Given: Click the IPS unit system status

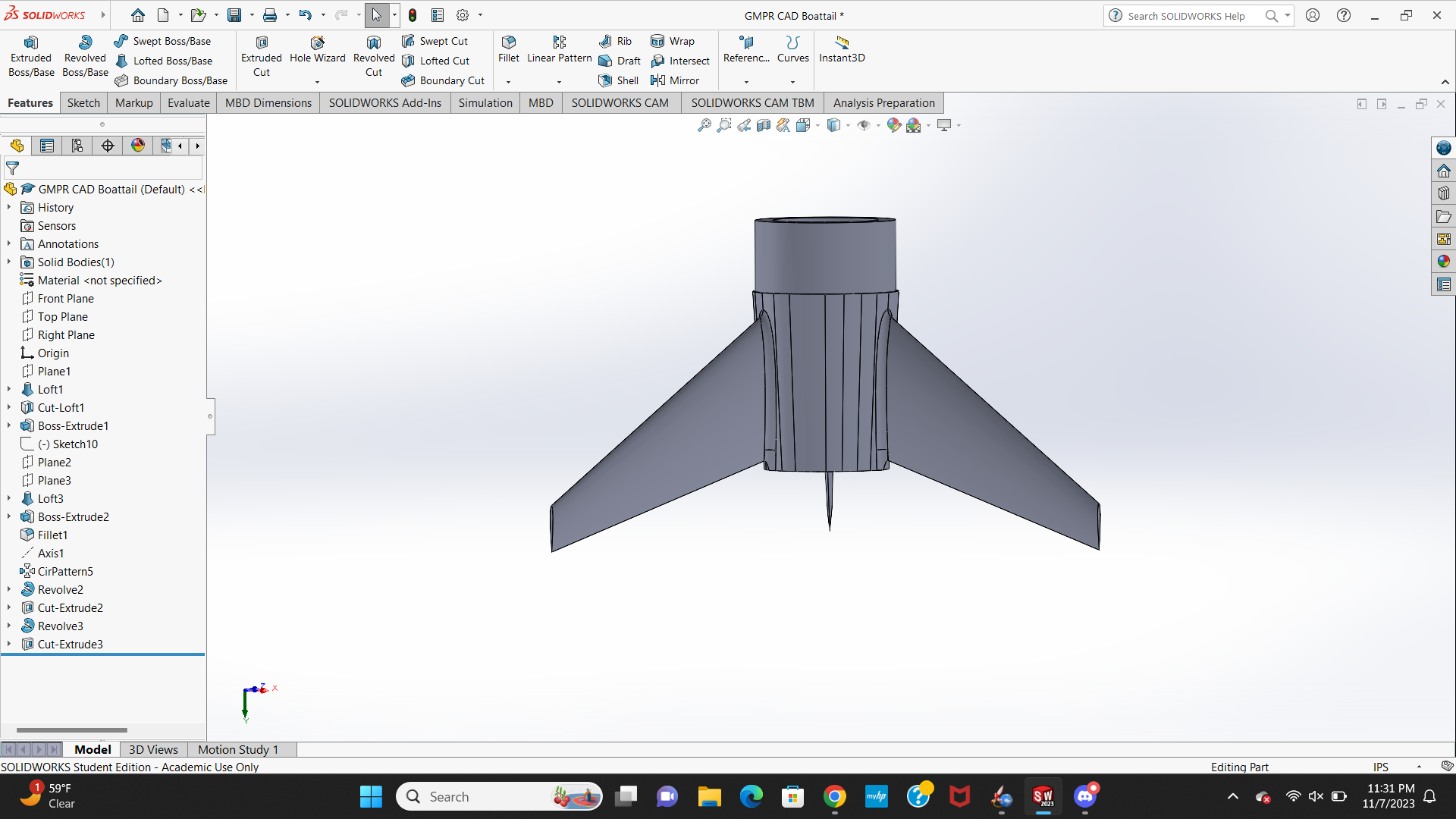Looking at the screenshot, I should [x=1381, y=767].
